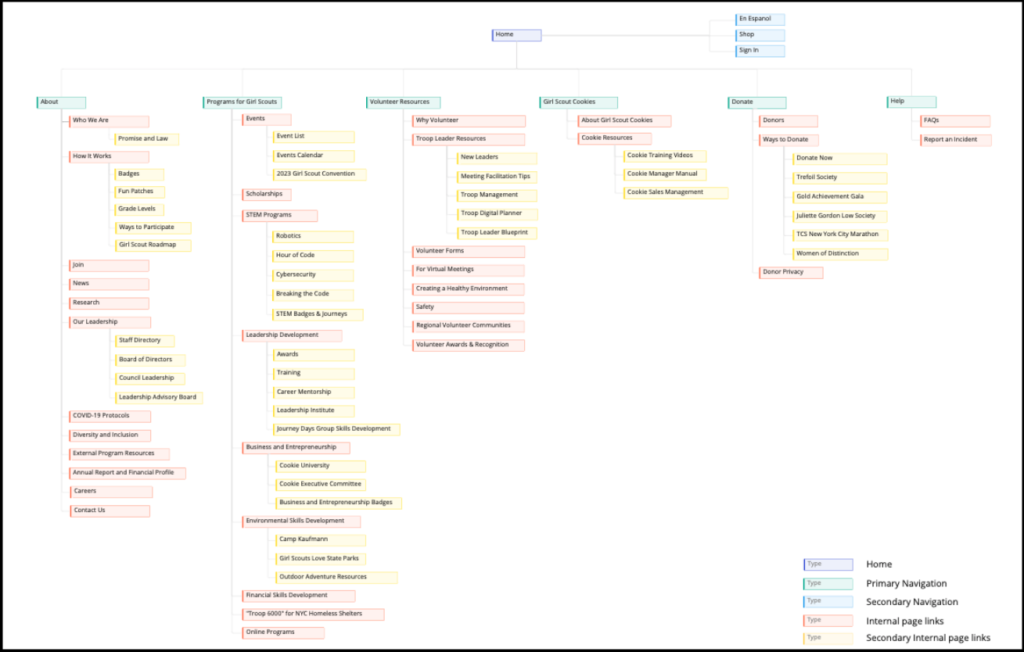Viewport: 1024px width, 652px height.
Task: Click the En Espanol node
Action: click(x=760, y=20)
